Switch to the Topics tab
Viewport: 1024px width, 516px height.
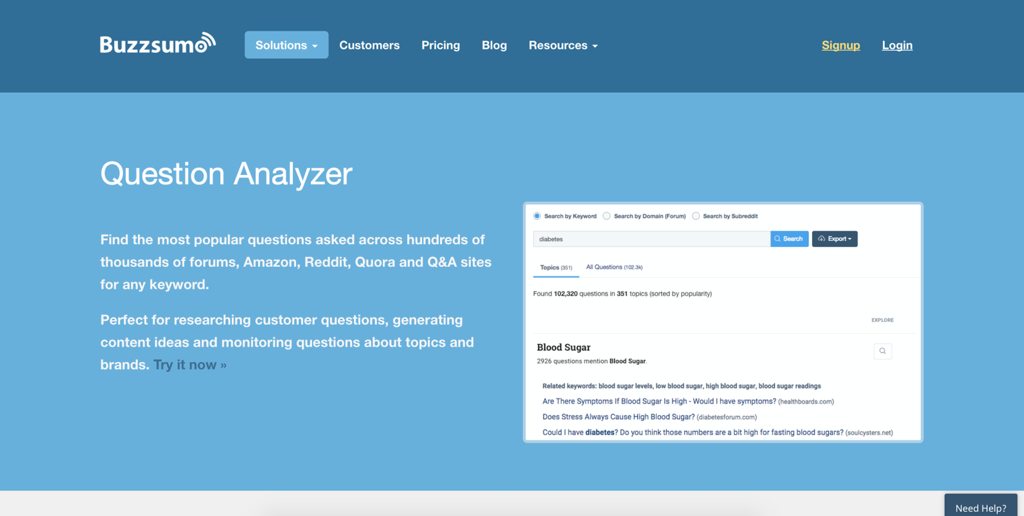coord(556,267)
